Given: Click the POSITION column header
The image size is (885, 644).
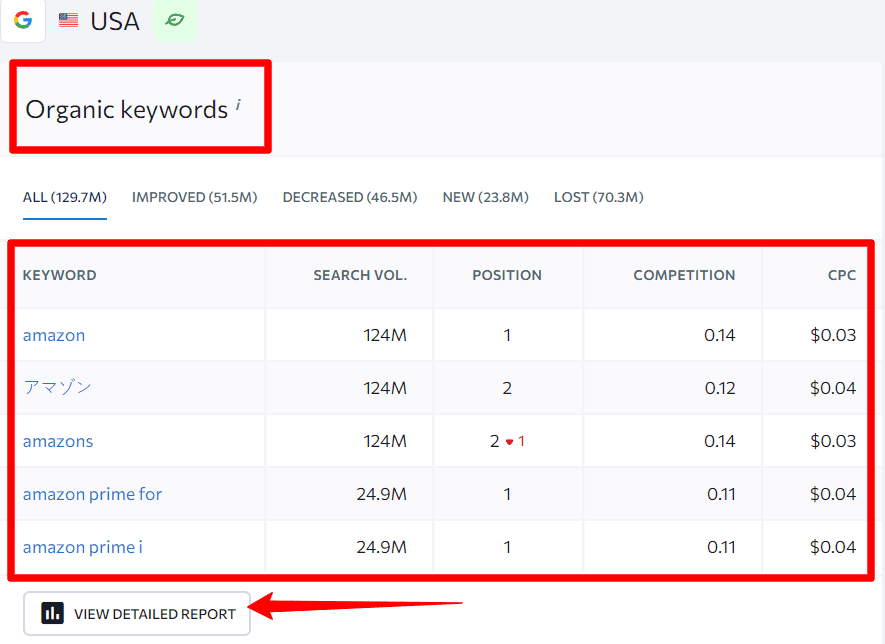Looking at the screenshot, I should tap(507, 275).
